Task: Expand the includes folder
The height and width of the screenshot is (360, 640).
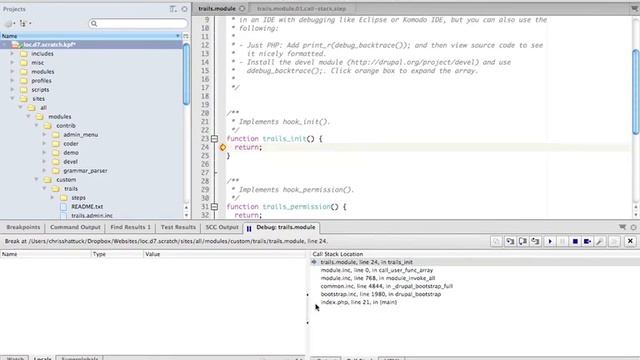Action: (x=12, y=53)
